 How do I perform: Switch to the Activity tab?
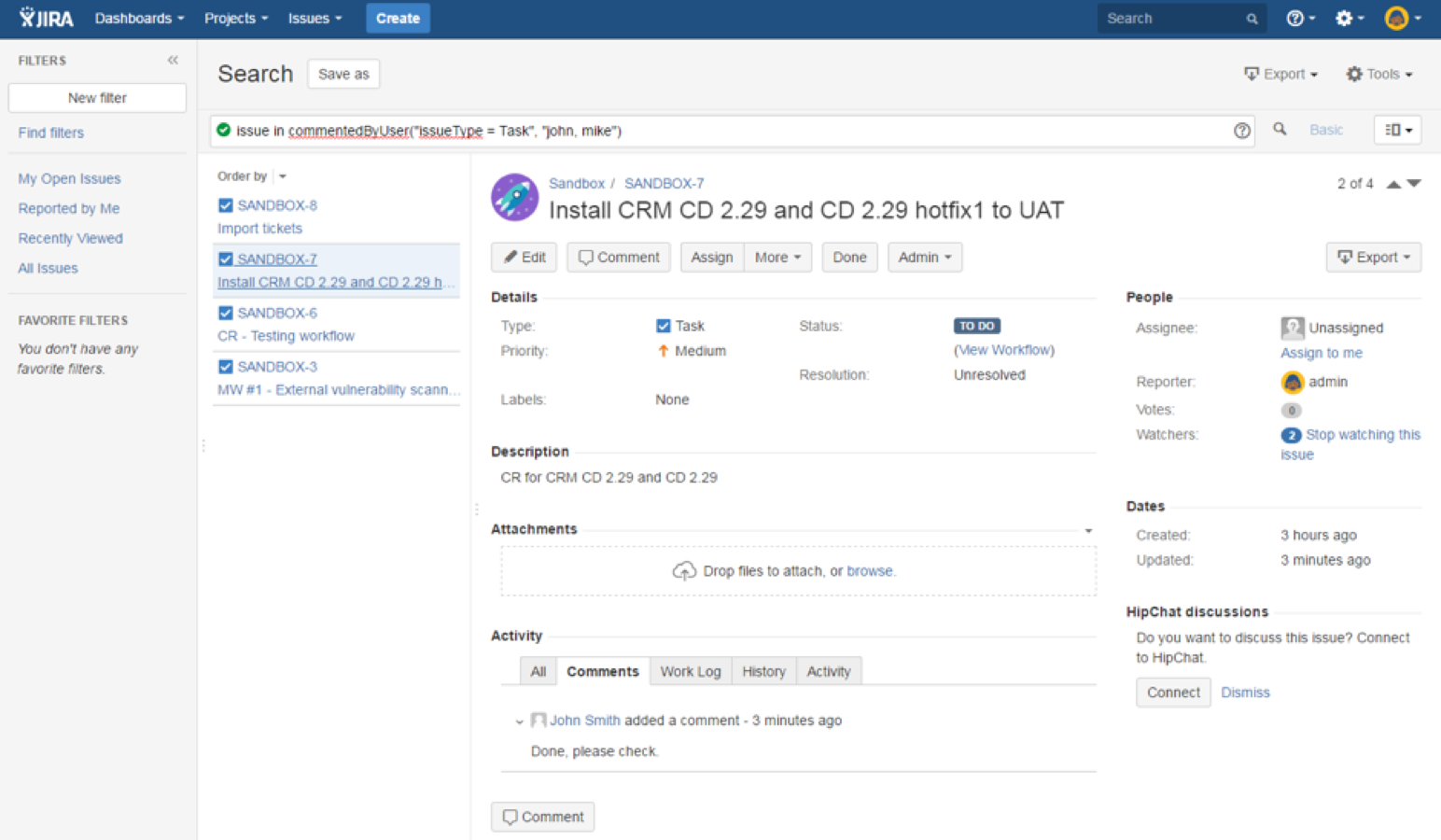click(829, 671)
